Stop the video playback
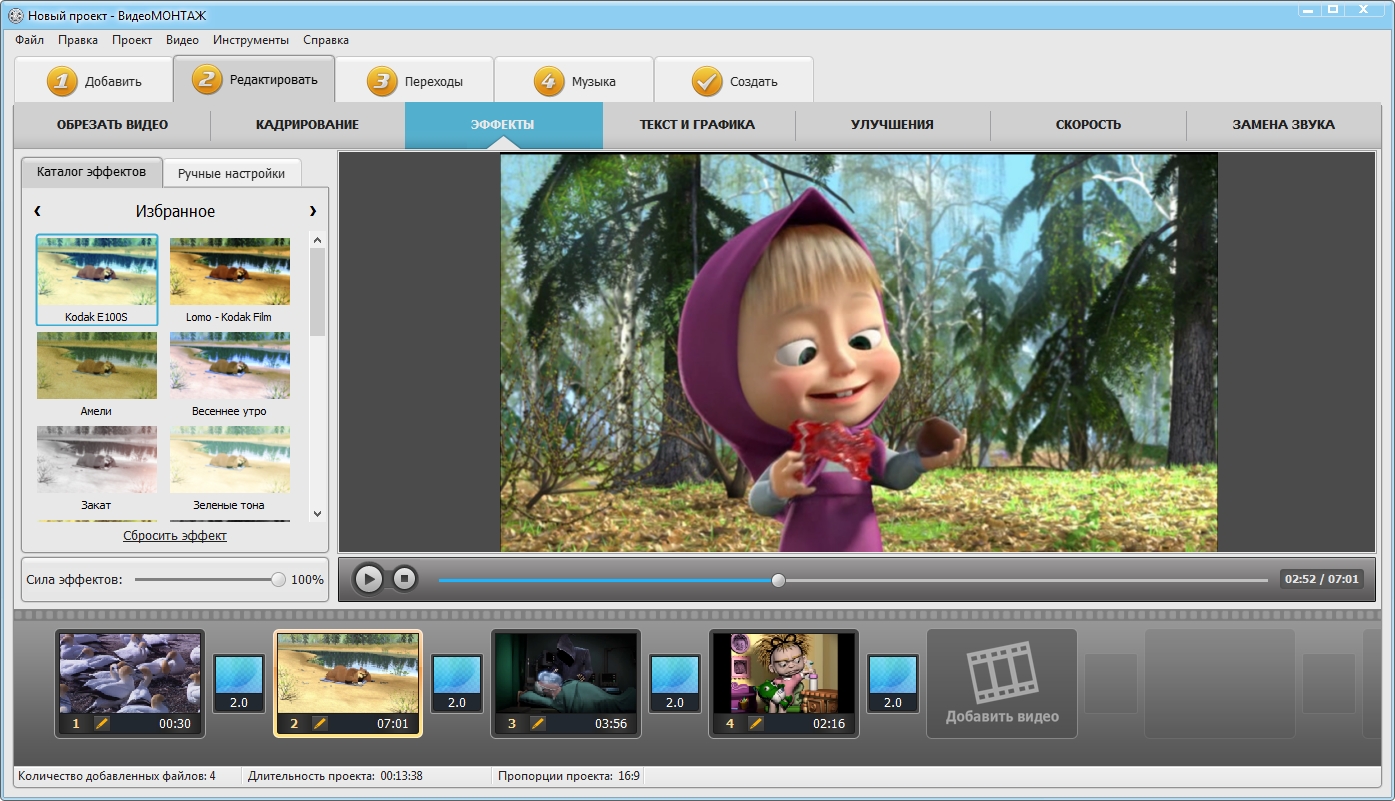Viewport: 1395px width, 801px height. 404,578
